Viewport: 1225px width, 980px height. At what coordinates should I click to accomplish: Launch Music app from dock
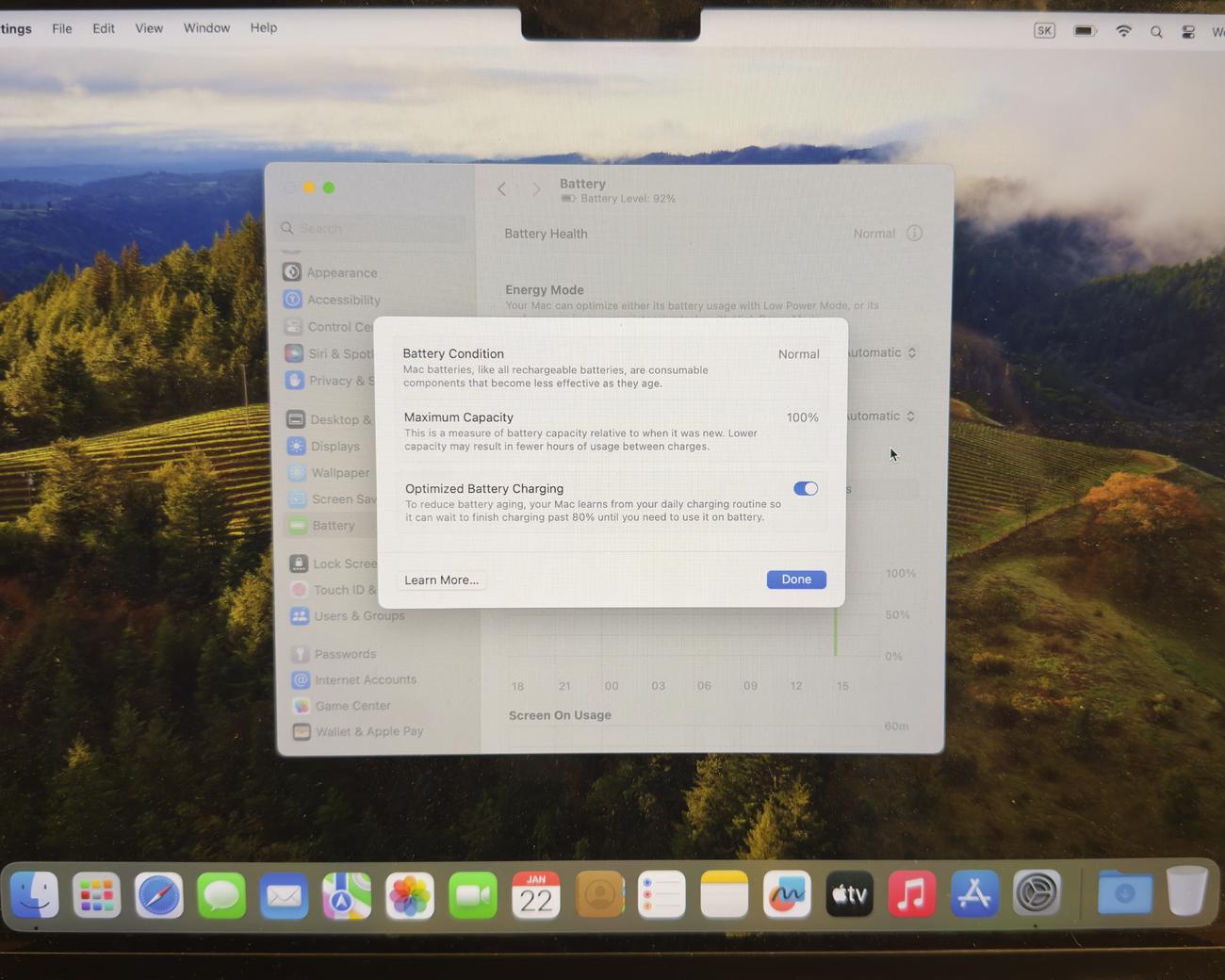[911, 895]
